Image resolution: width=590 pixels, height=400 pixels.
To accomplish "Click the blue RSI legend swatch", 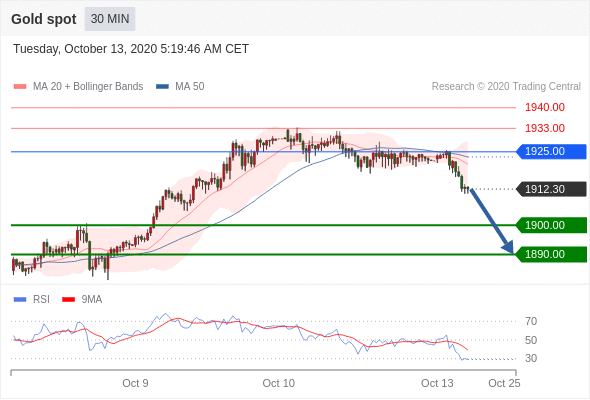I will [20, 300].
